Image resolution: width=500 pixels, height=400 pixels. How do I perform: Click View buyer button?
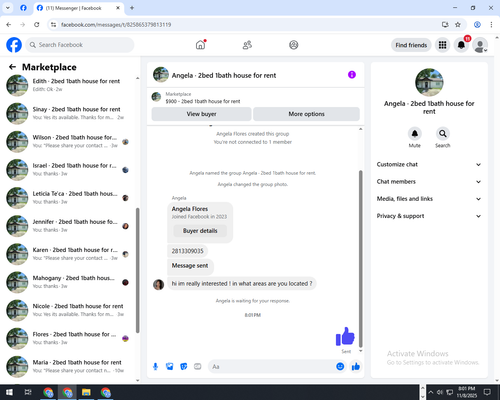(x=201, y=114)
